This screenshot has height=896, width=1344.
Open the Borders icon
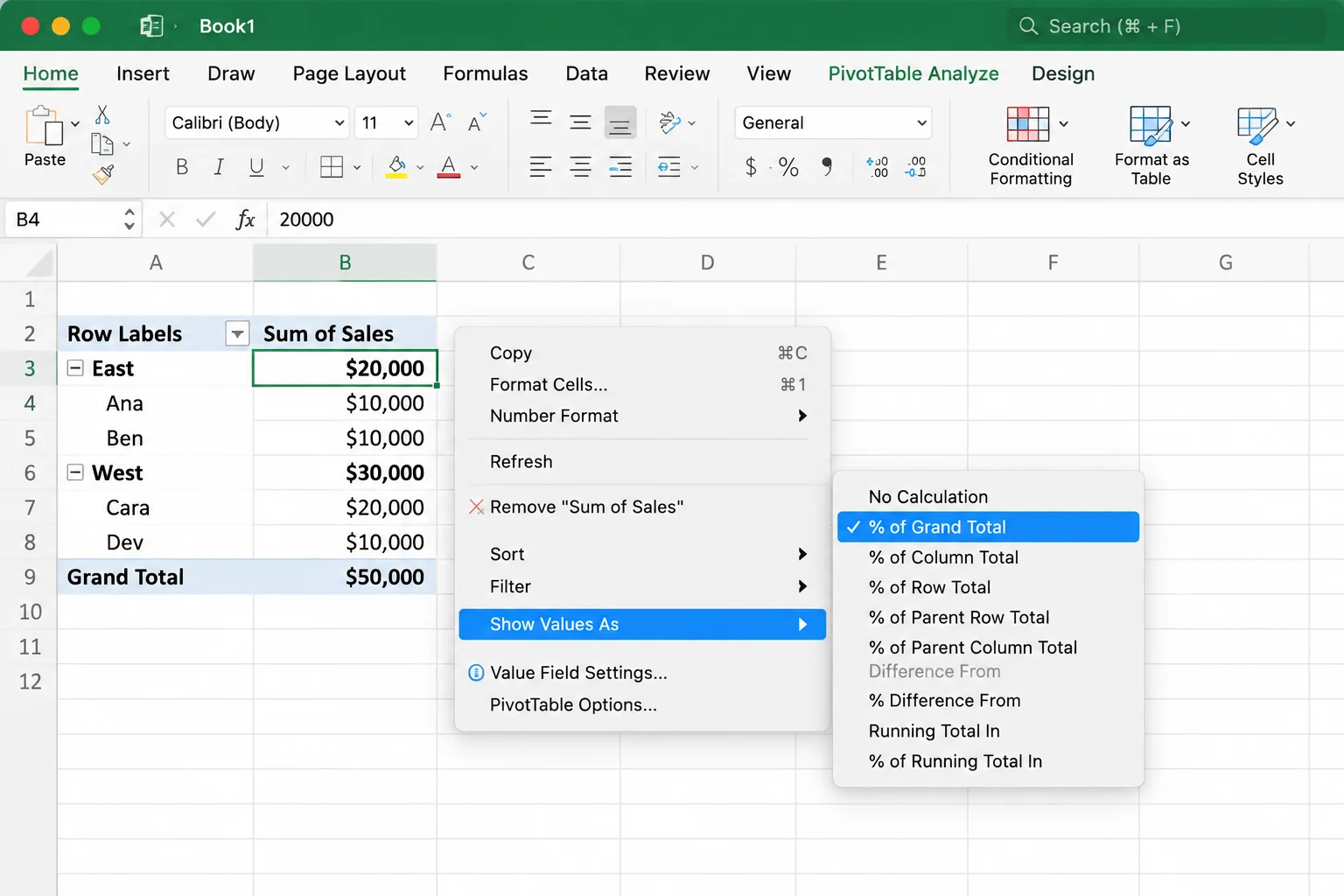332,167
